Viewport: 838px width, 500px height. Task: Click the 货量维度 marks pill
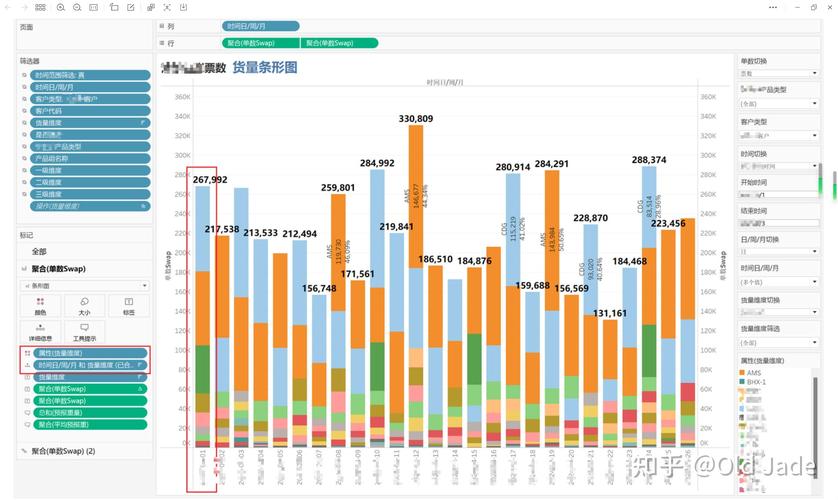click(x=90, y=377)
